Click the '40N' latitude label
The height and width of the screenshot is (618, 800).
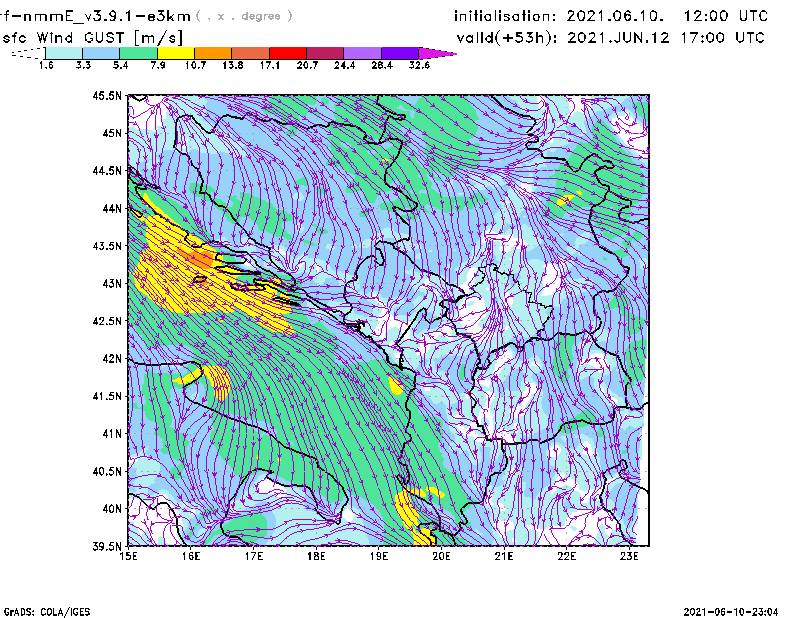pyautogui.click(x=112, y=509)
